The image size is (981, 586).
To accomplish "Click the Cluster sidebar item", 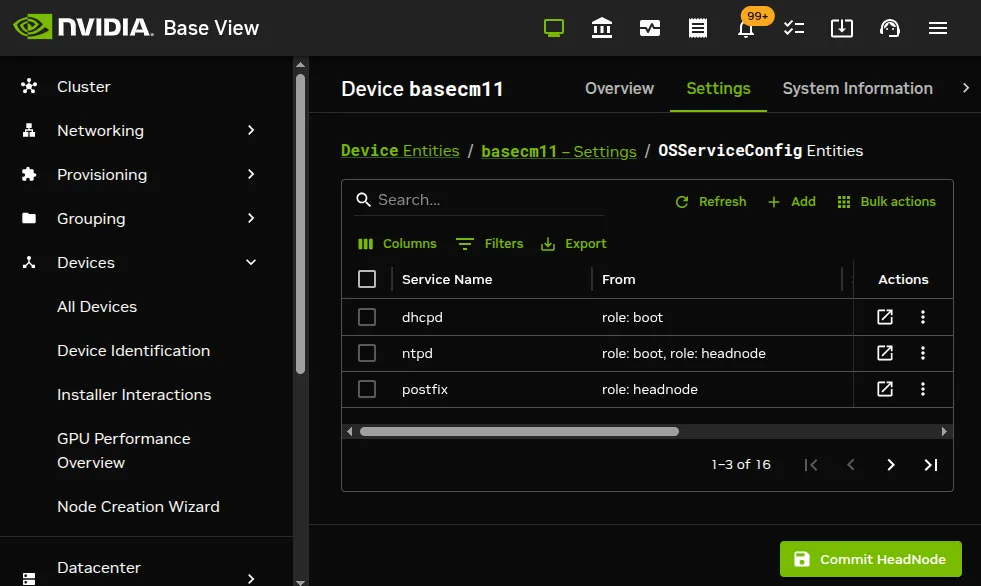I will point(83,86).
